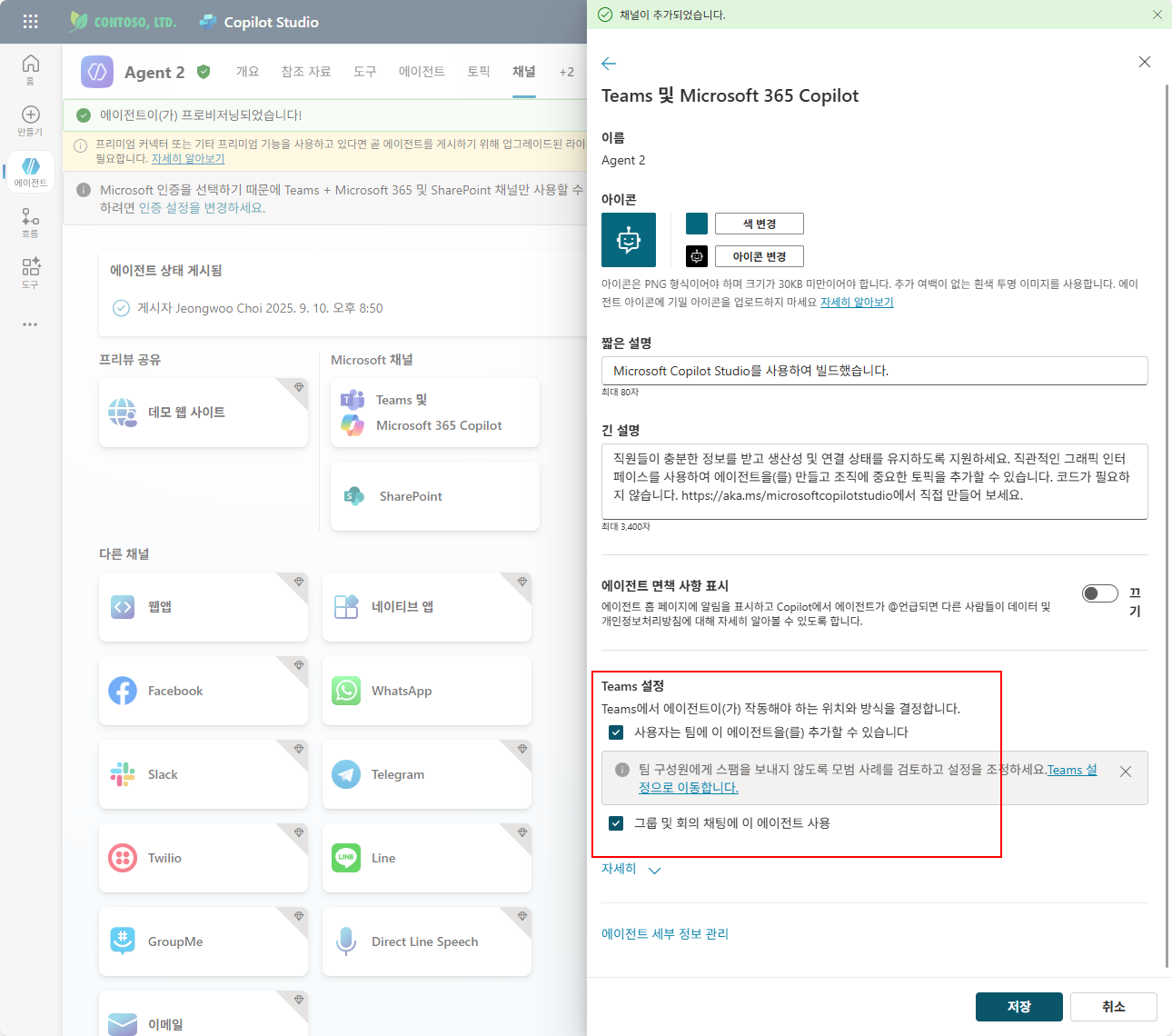Toggle the agent disclaimer display switch
Image resolution: width=1172 pixels, height=1036 pixels.
(x=1100, y=593)
